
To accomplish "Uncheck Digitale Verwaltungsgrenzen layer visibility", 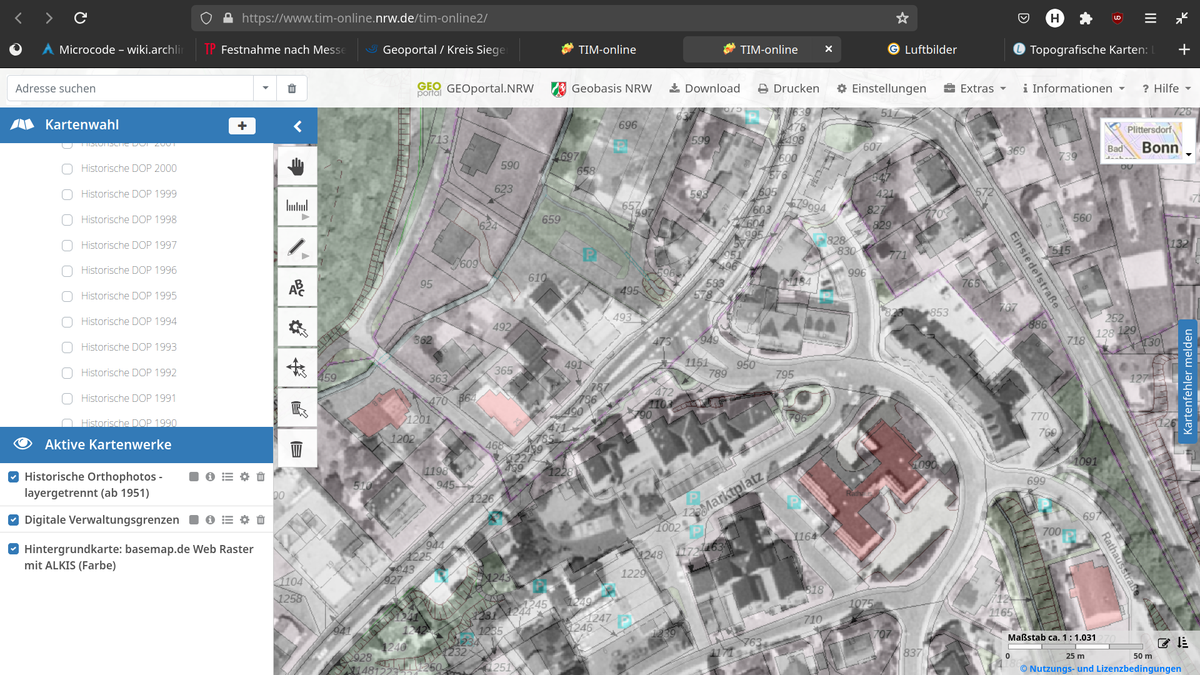I will 14,520.
